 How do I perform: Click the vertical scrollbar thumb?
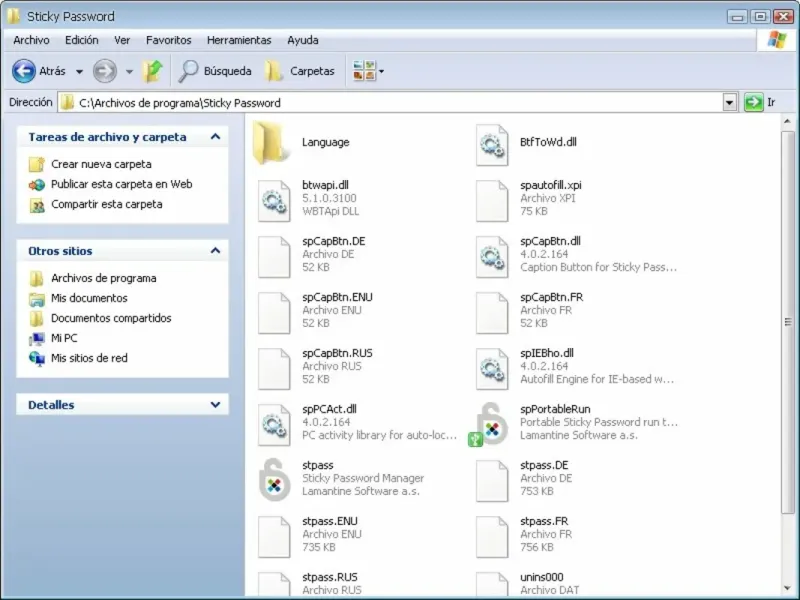787,322
